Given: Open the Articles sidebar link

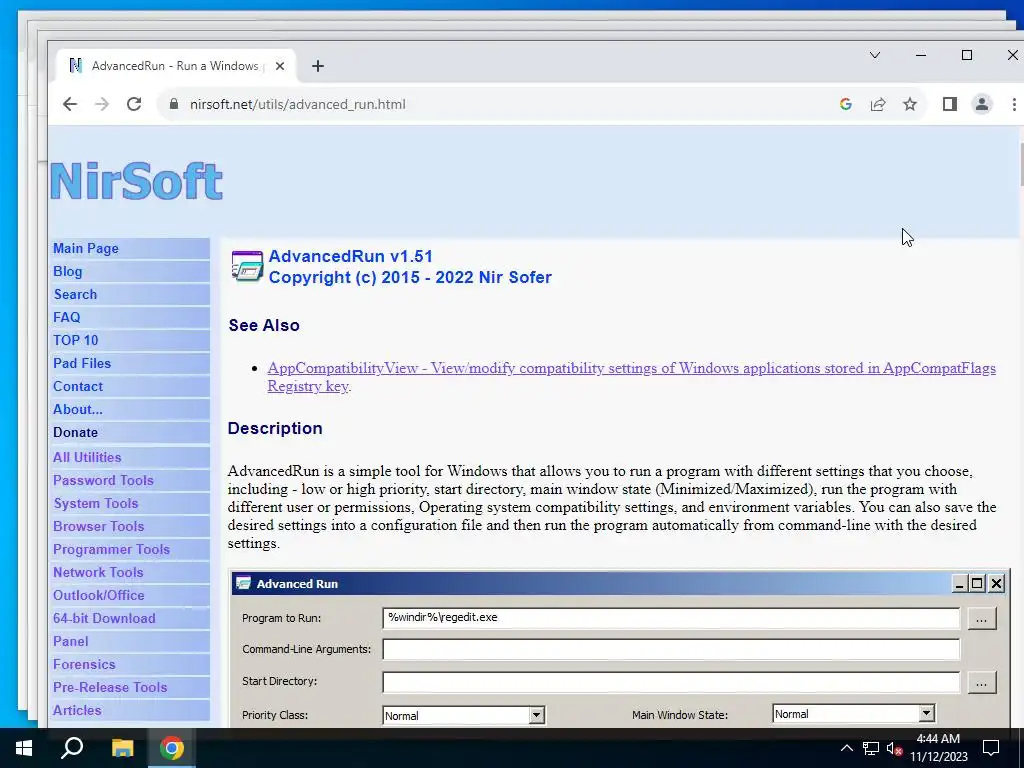Looking at the screenshot, I should [x=77, y=710].
